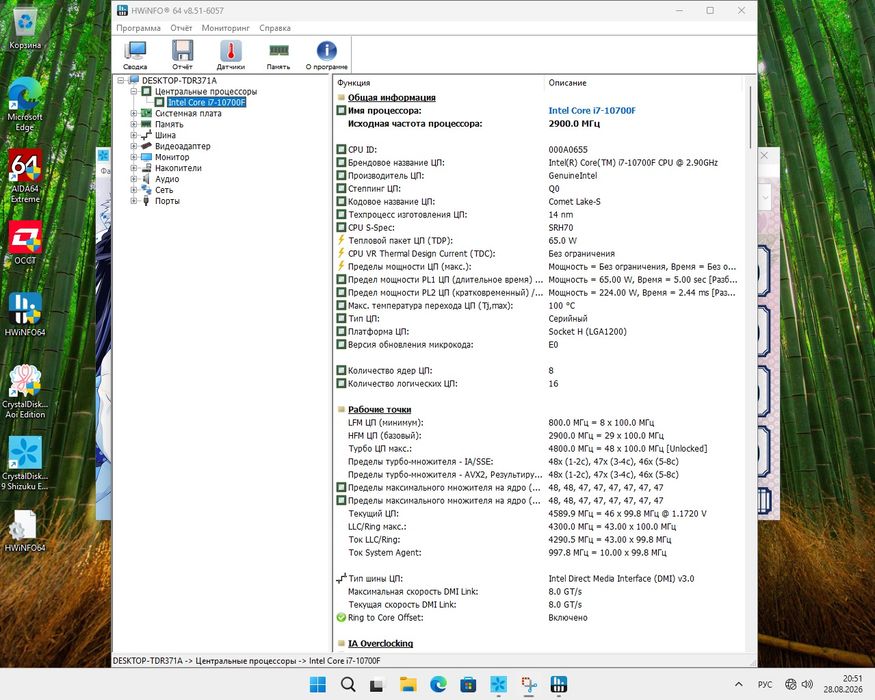Launch OCCT desktop shortcut
The width and height of the screenshot is (875, 700).
(25, 243)
